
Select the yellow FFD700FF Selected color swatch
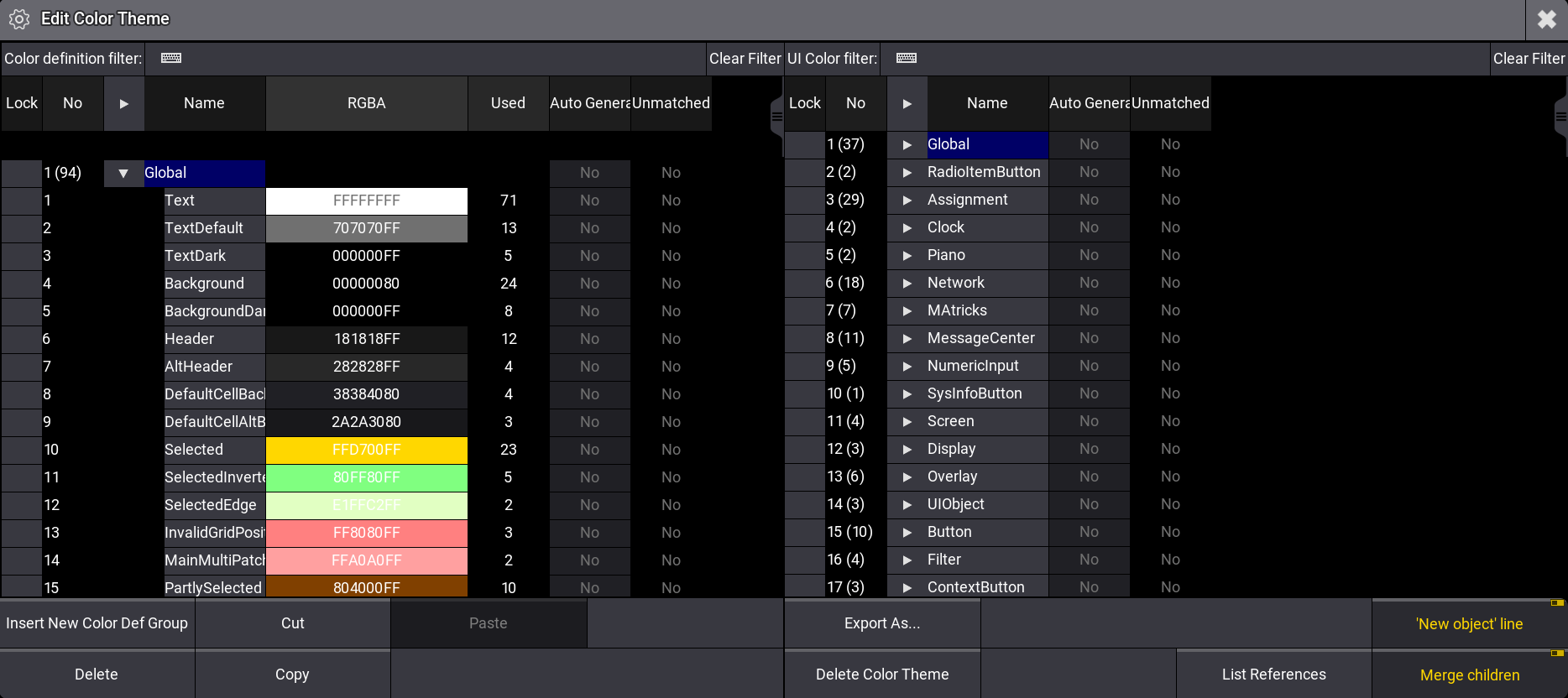[367, 450]
